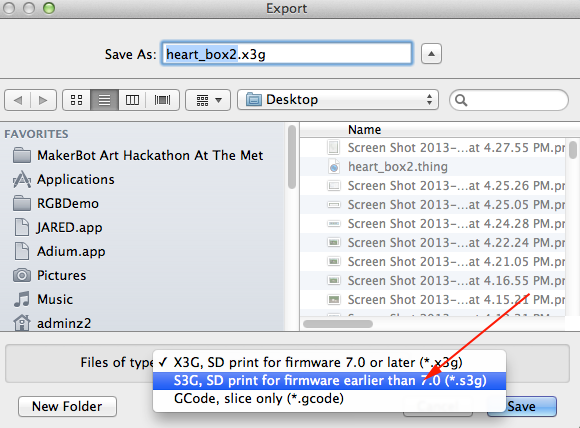Go back to previous folder
Viewport: 580px width, 428px height.
18,100
